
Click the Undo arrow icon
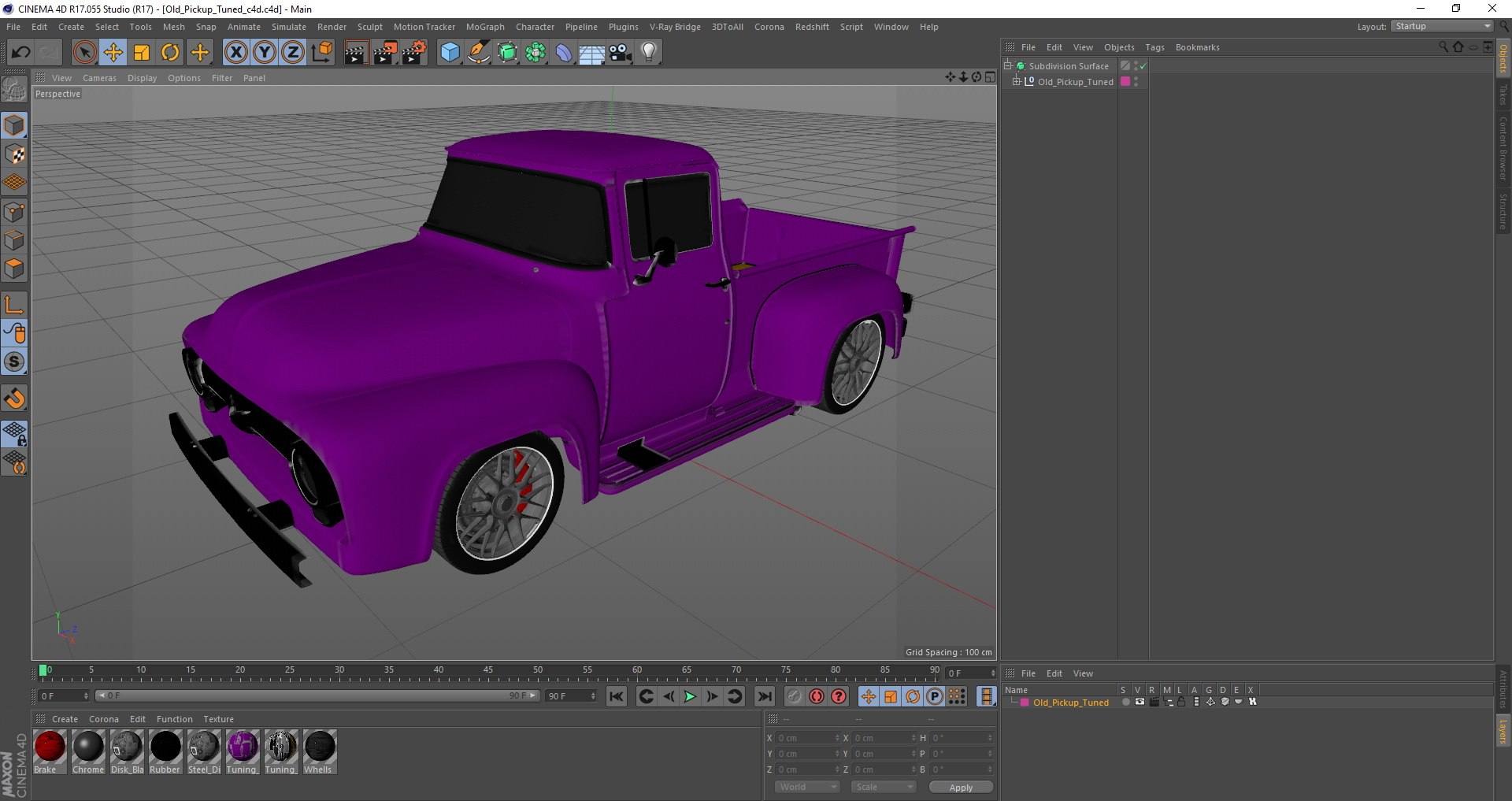20,53
